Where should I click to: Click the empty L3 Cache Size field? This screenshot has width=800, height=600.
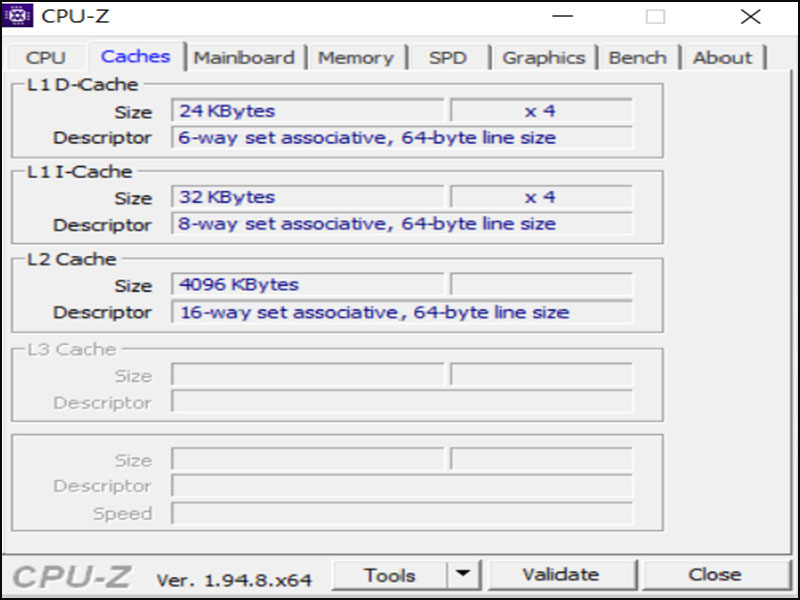click(x=308, y=374)
